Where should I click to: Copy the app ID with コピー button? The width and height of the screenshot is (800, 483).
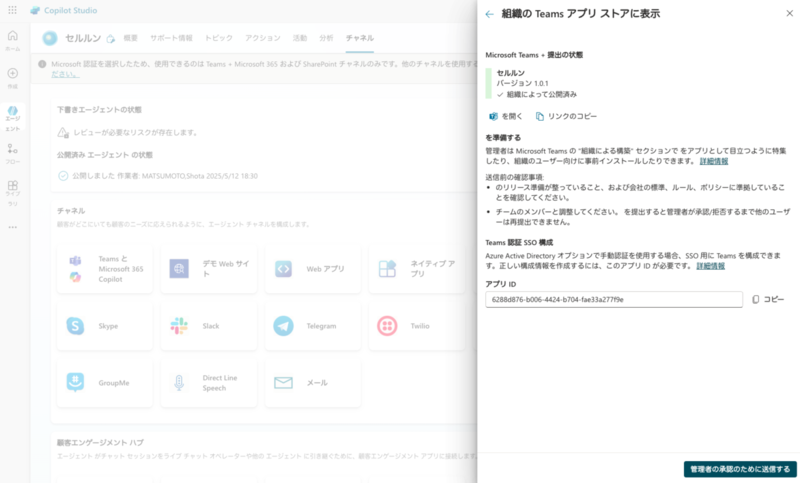click(x=768, y=299)
